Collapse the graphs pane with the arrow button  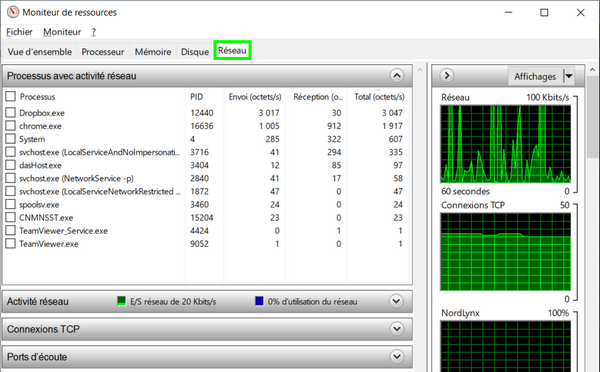[447, 76]
